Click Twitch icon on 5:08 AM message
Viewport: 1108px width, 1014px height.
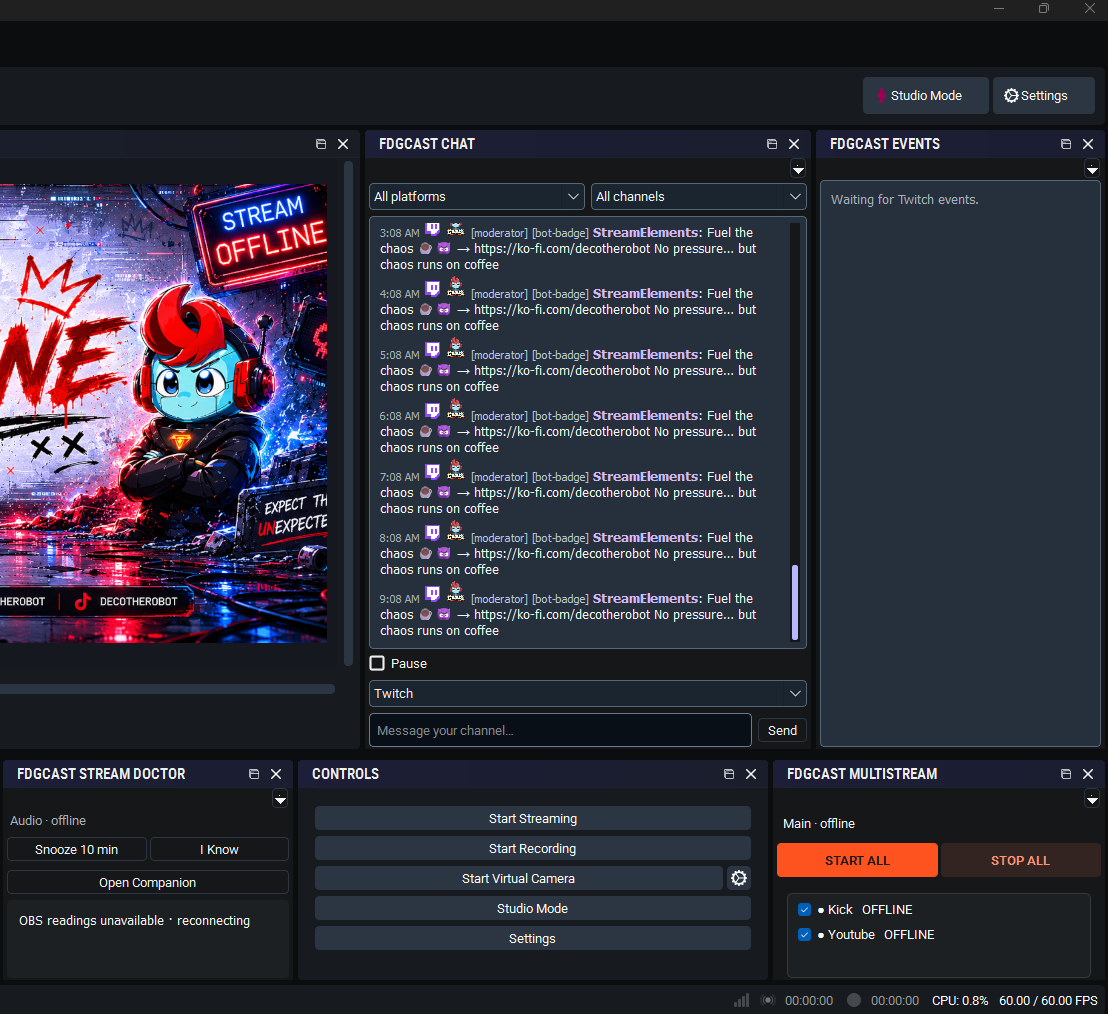pyautogui.click(x=432, y=351)
